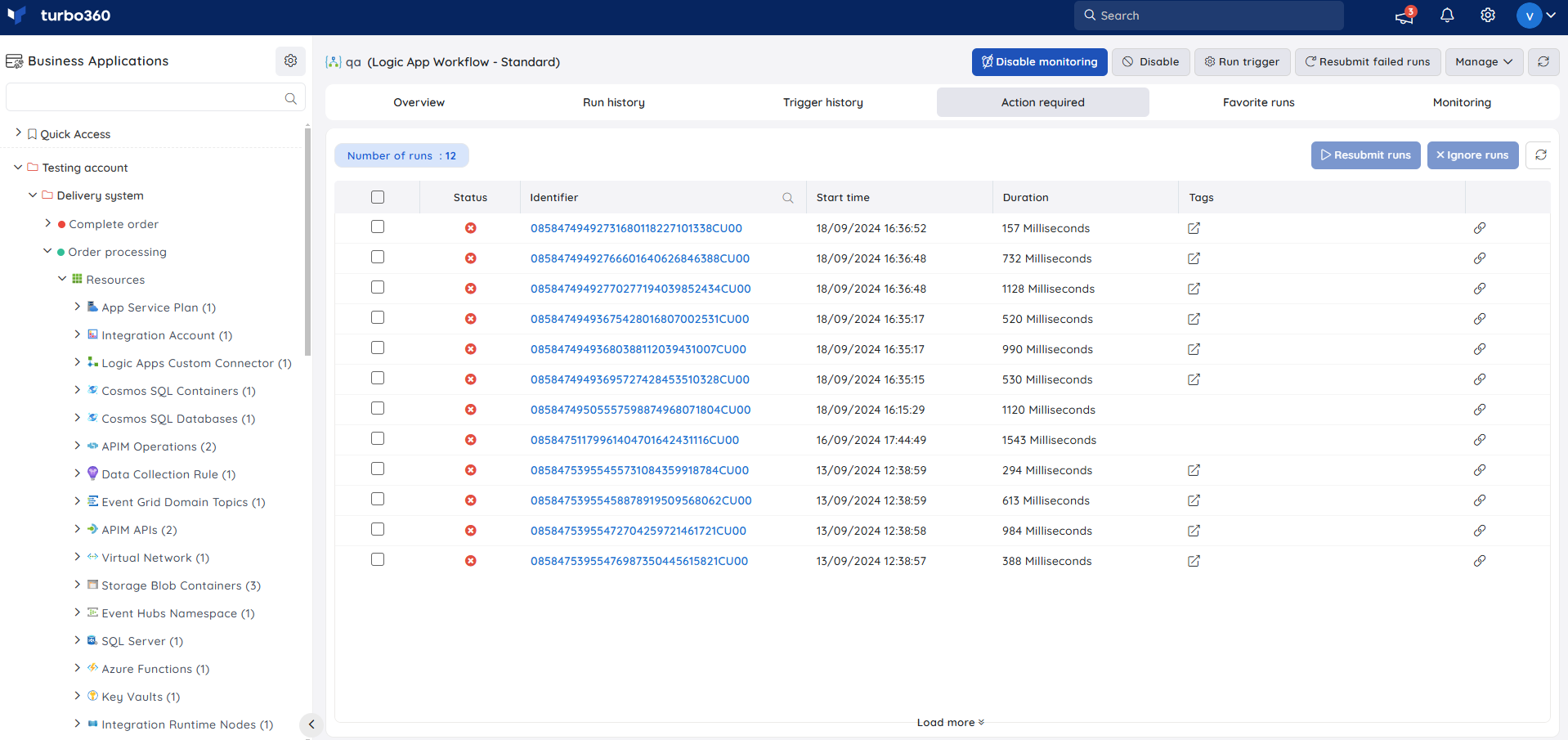
Task: Tick checkbox for run ending 434CU00
Action: click(x=377, y=287)
